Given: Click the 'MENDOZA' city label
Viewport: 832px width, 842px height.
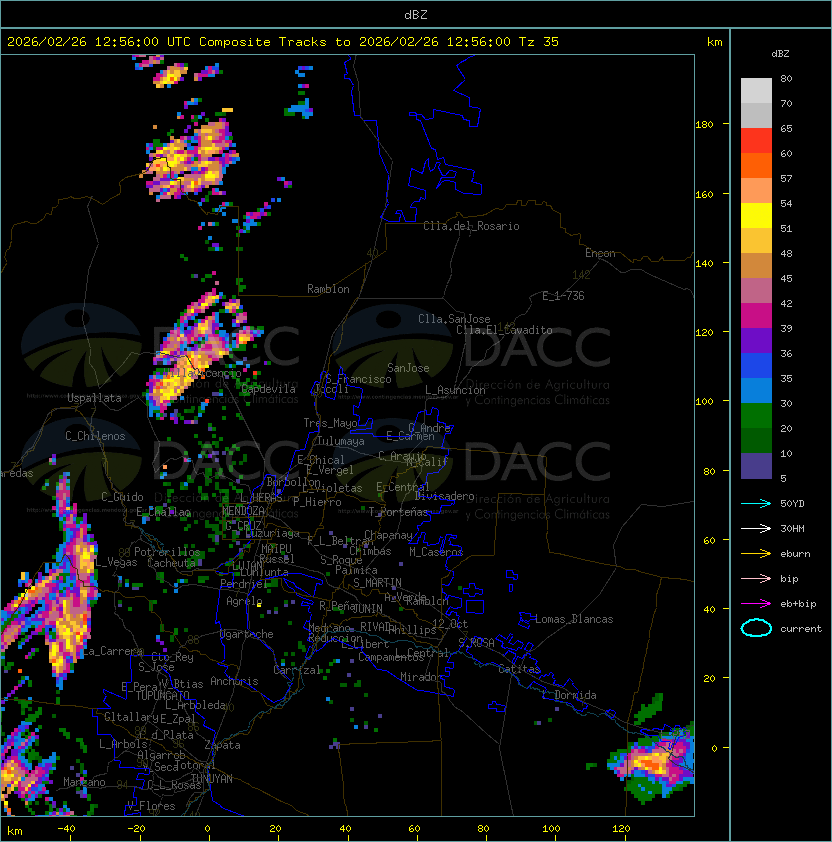Looking at the screenshot, I should 243,510.
